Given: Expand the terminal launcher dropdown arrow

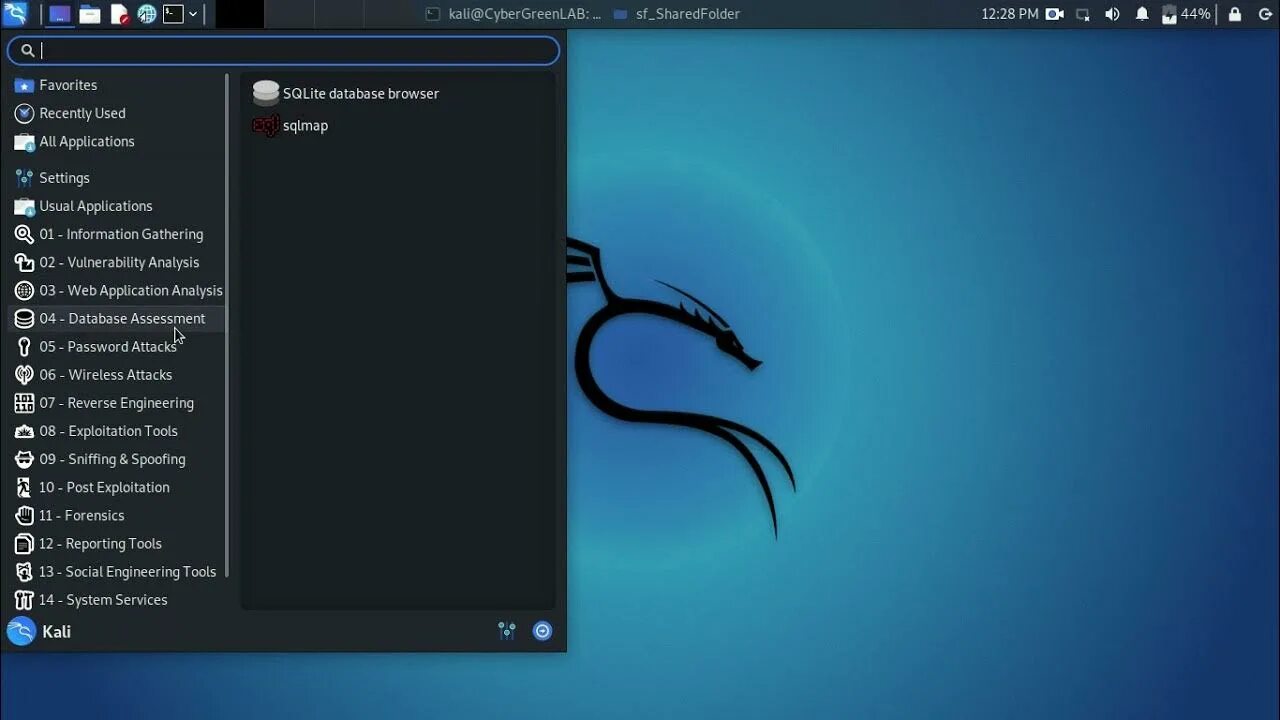Looking at the screenshot, I should 193,14.
